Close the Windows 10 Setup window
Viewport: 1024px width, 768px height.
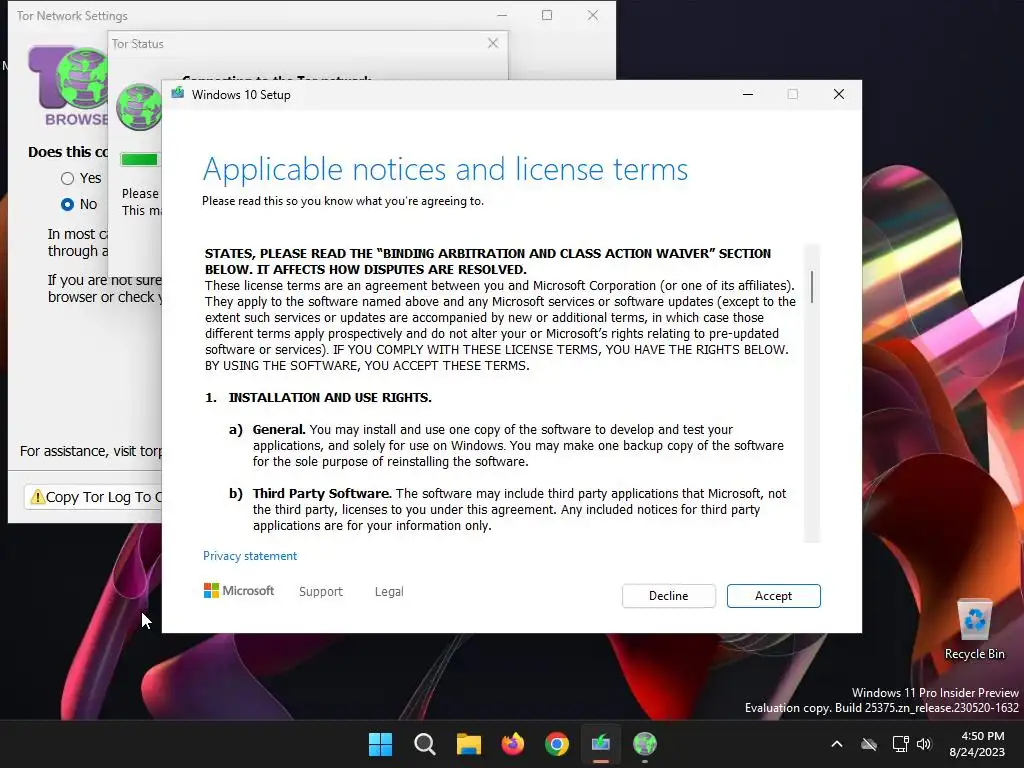(839, 95)
